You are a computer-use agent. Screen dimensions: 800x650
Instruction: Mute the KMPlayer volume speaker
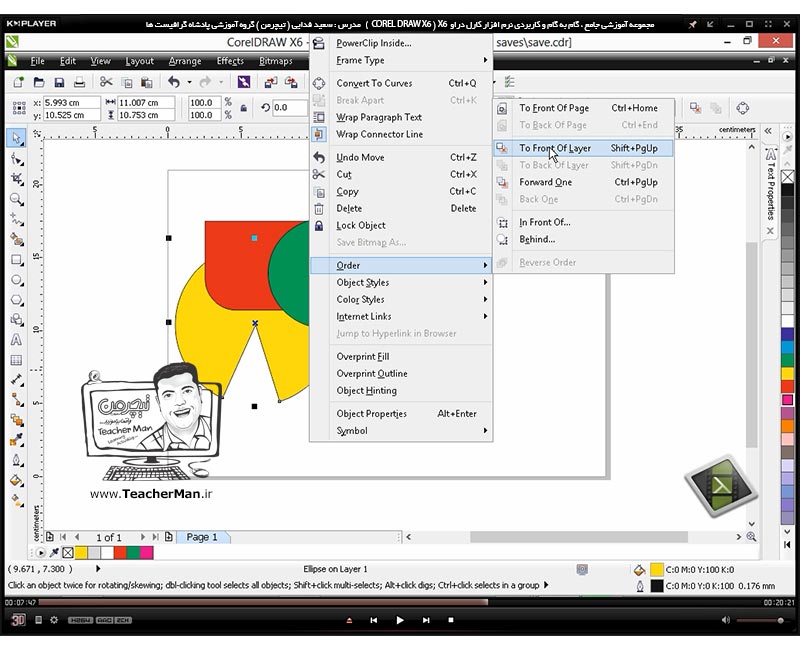tap(726, 620)
